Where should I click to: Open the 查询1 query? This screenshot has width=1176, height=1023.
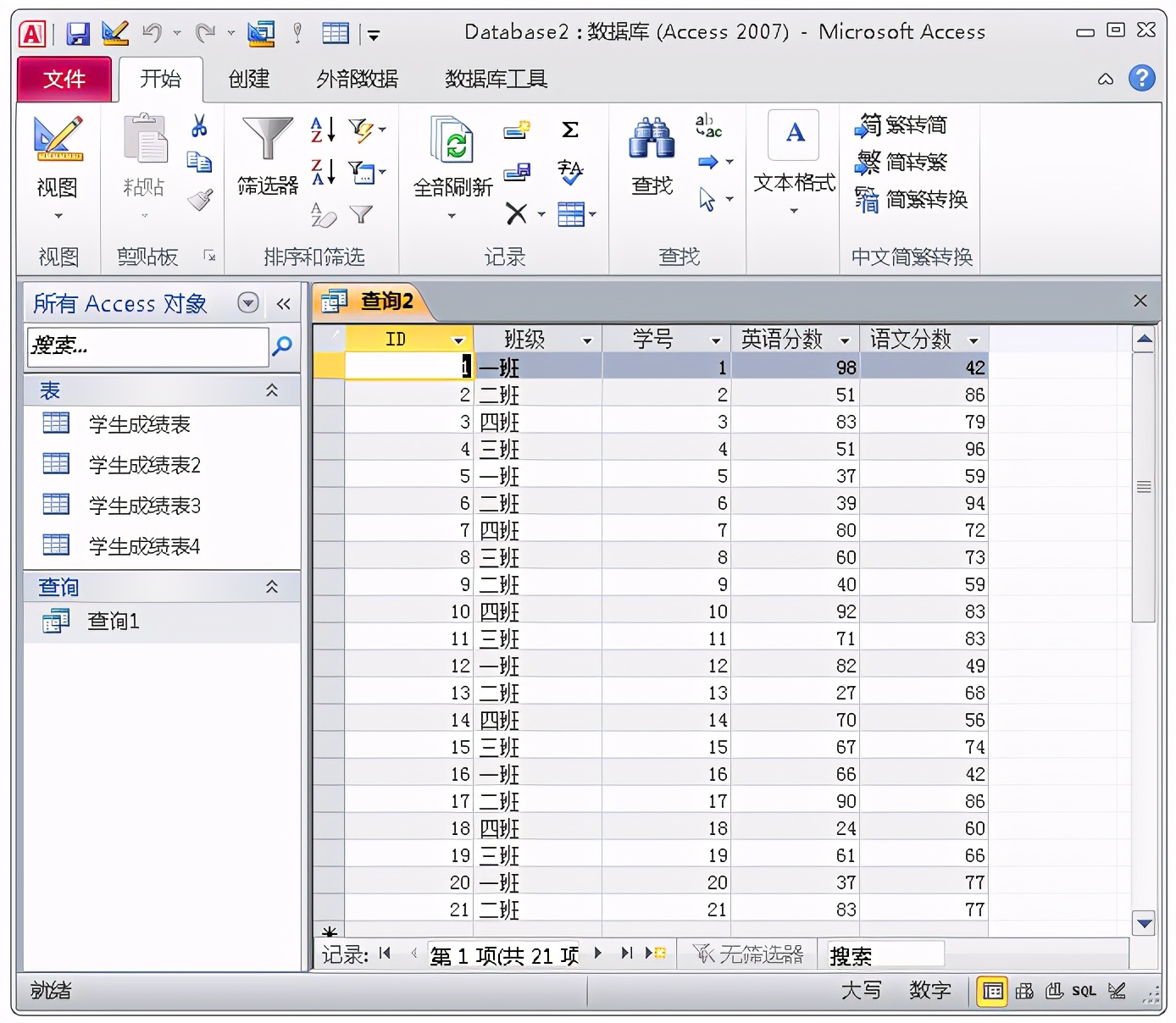tap(113, 621)
